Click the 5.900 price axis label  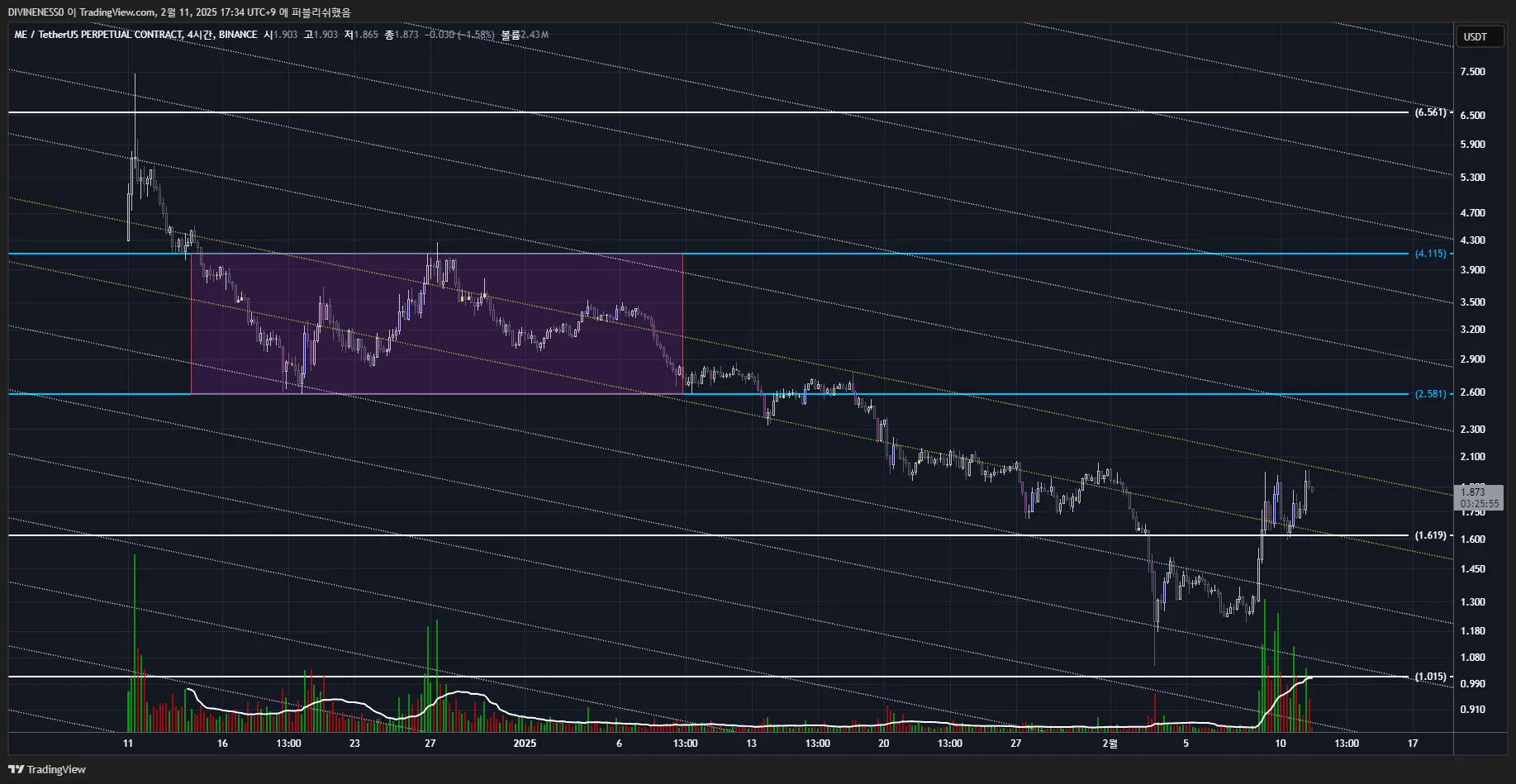pyautogui.click(x=1472, y=145)
